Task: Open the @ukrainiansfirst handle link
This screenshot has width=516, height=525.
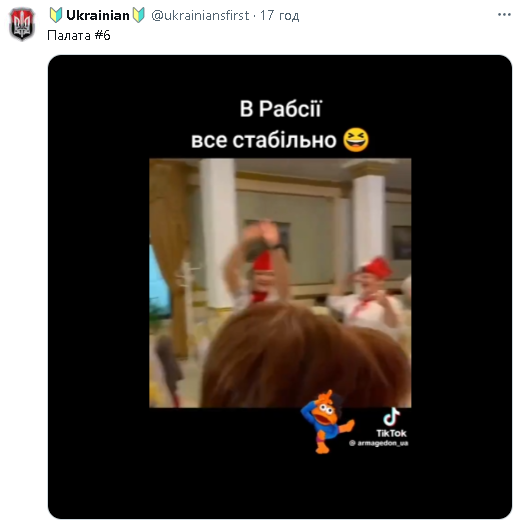Action: 200,15
